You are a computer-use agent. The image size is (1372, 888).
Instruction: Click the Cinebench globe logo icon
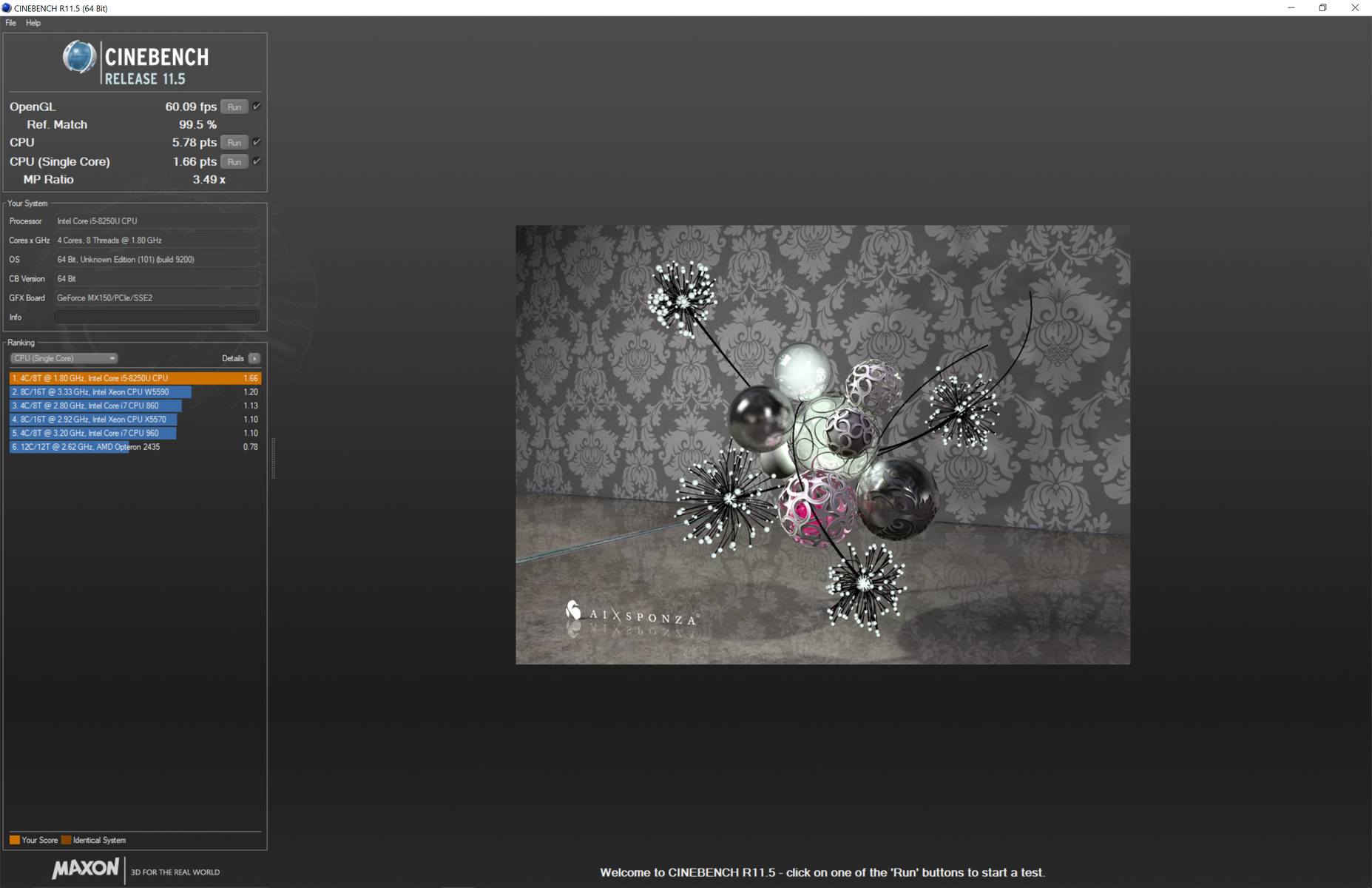point(79,57)
